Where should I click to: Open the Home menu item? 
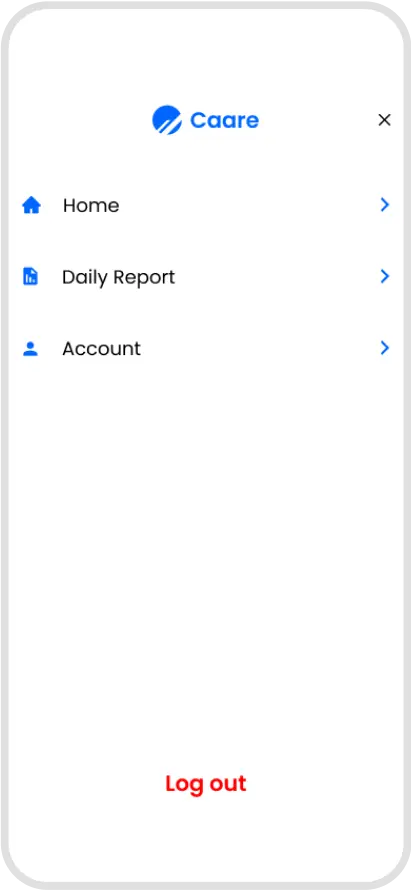tap(206, 205)
